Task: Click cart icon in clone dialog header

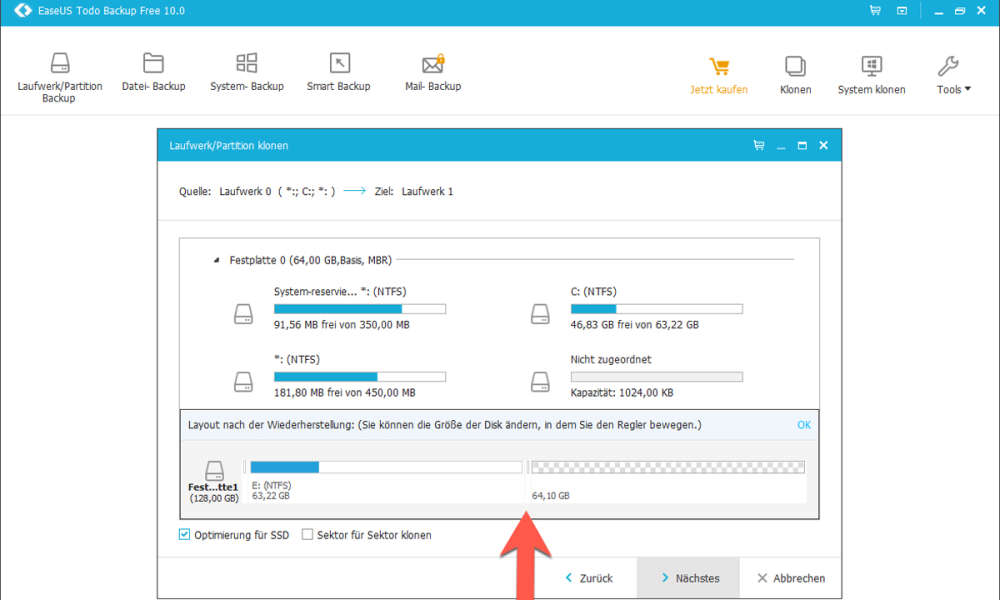Action: point(759,145)
